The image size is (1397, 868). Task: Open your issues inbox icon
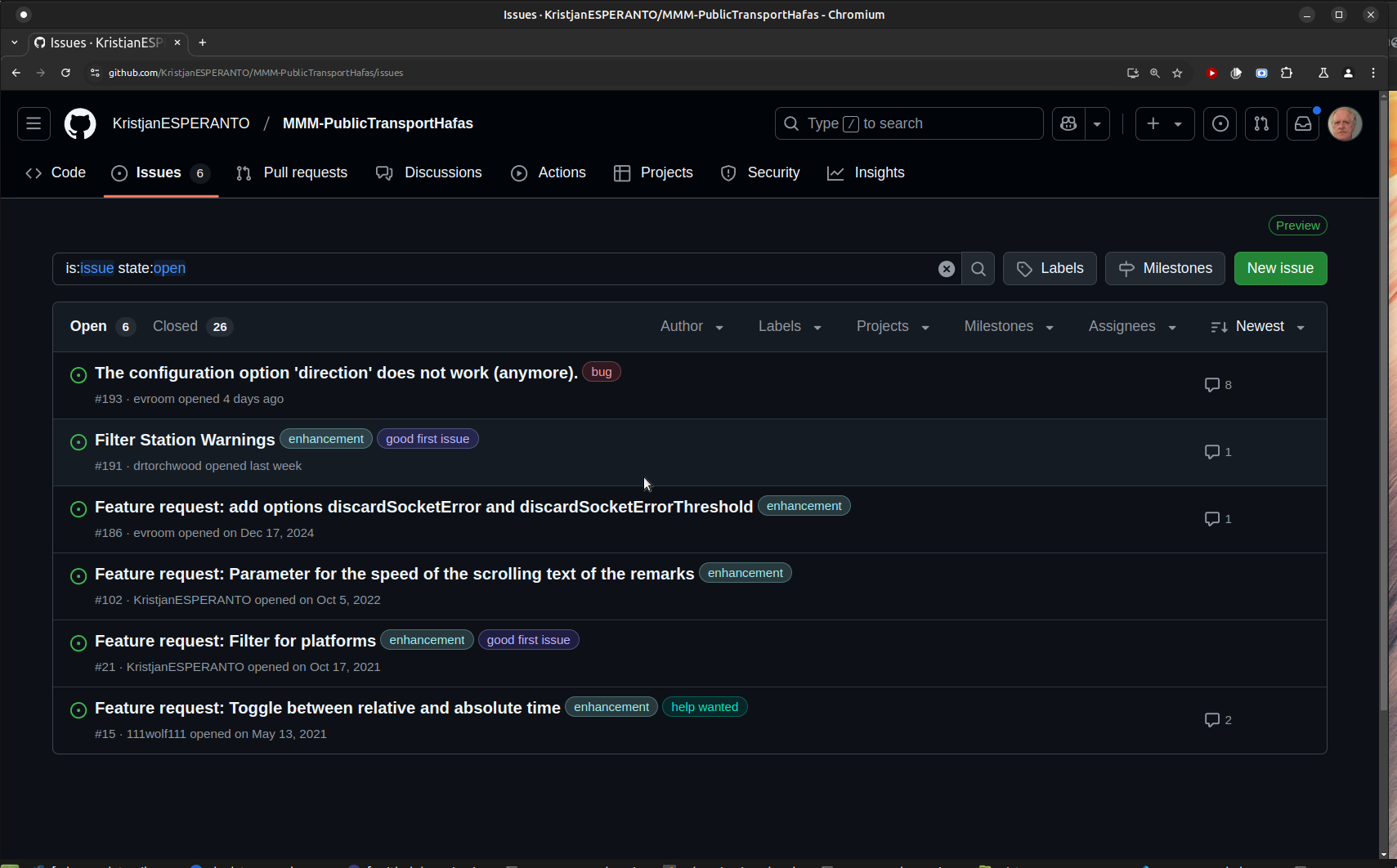click(x=1220, y=123)
